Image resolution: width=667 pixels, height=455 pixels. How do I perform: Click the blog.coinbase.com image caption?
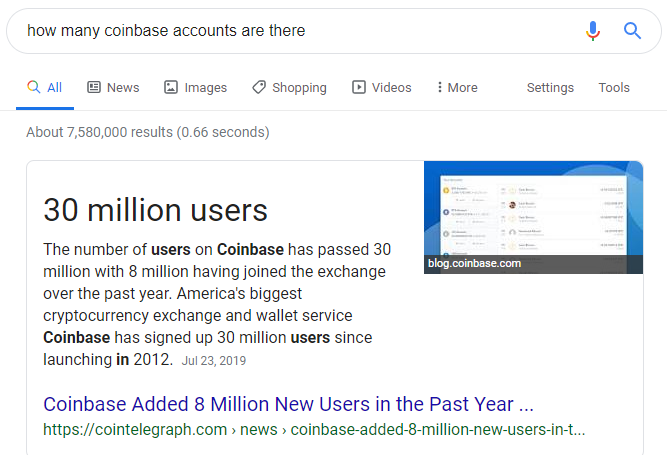point(474,264)
